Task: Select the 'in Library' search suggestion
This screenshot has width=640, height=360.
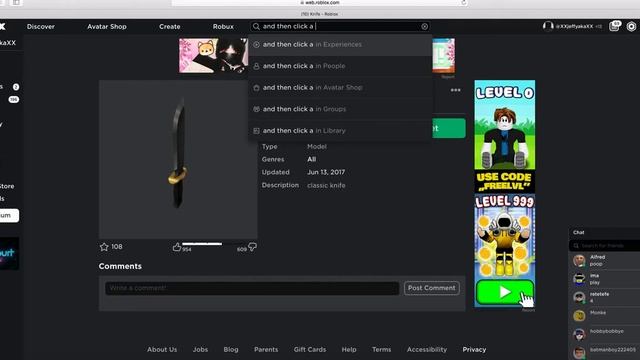Action: pos(340,131)
